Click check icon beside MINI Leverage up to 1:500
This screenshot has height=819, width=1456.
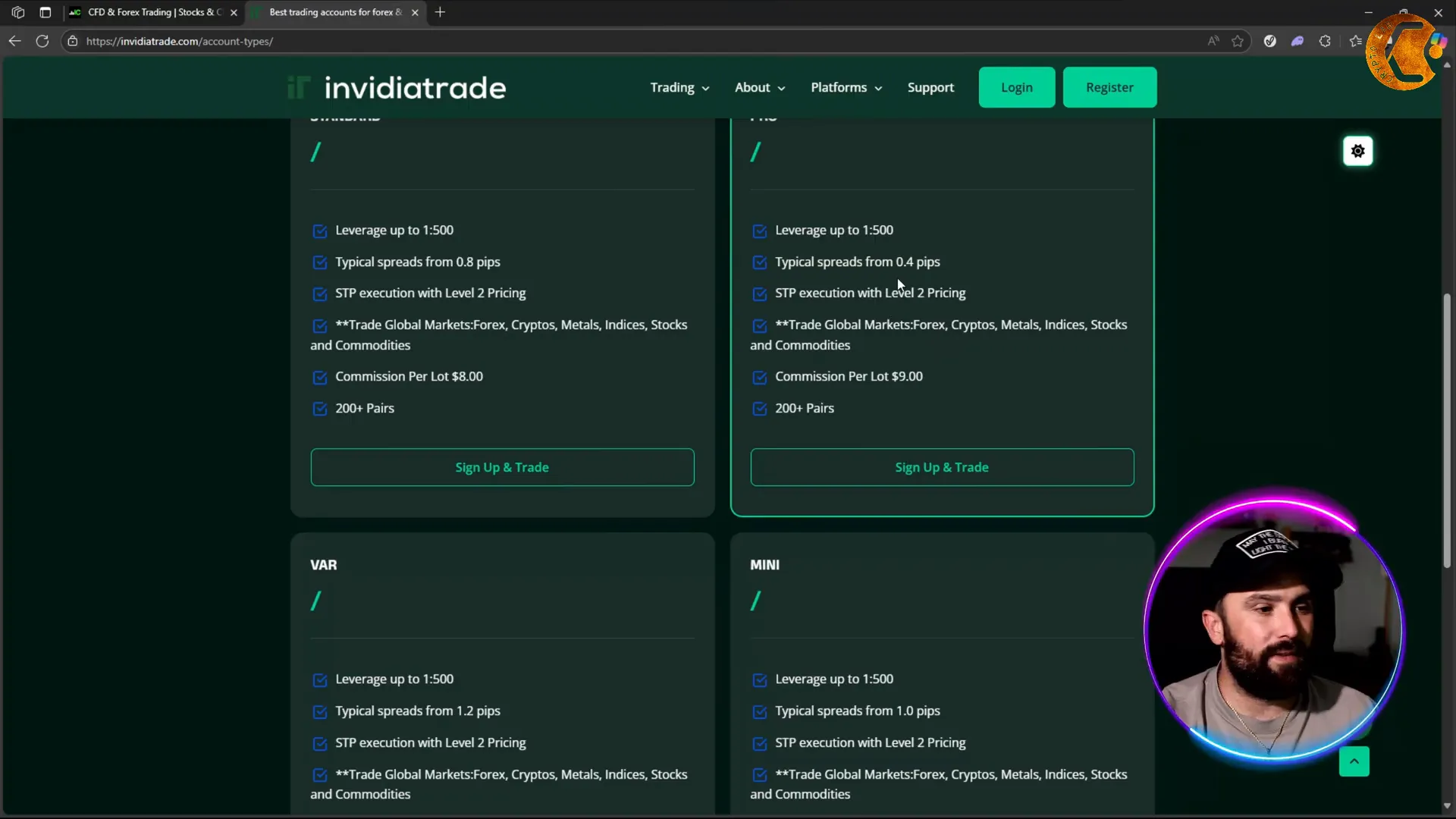[759, 680]
